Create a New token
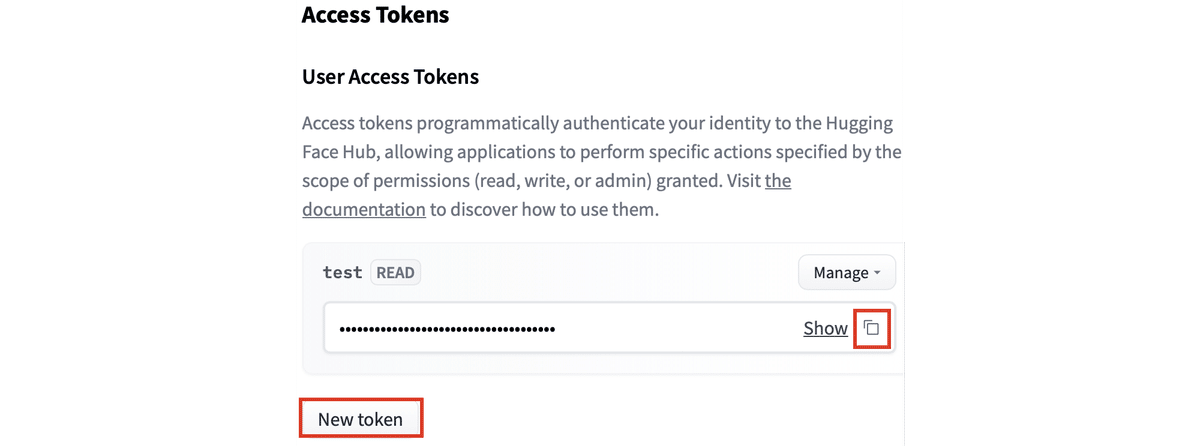The width and height of the screenshot is (1200, 446). coord(360,419)
